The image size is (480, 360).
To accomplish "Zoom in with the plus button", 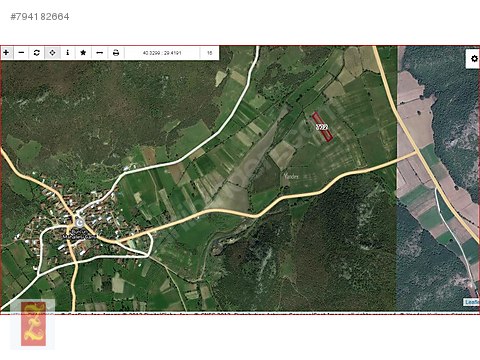I will (6, 53).
